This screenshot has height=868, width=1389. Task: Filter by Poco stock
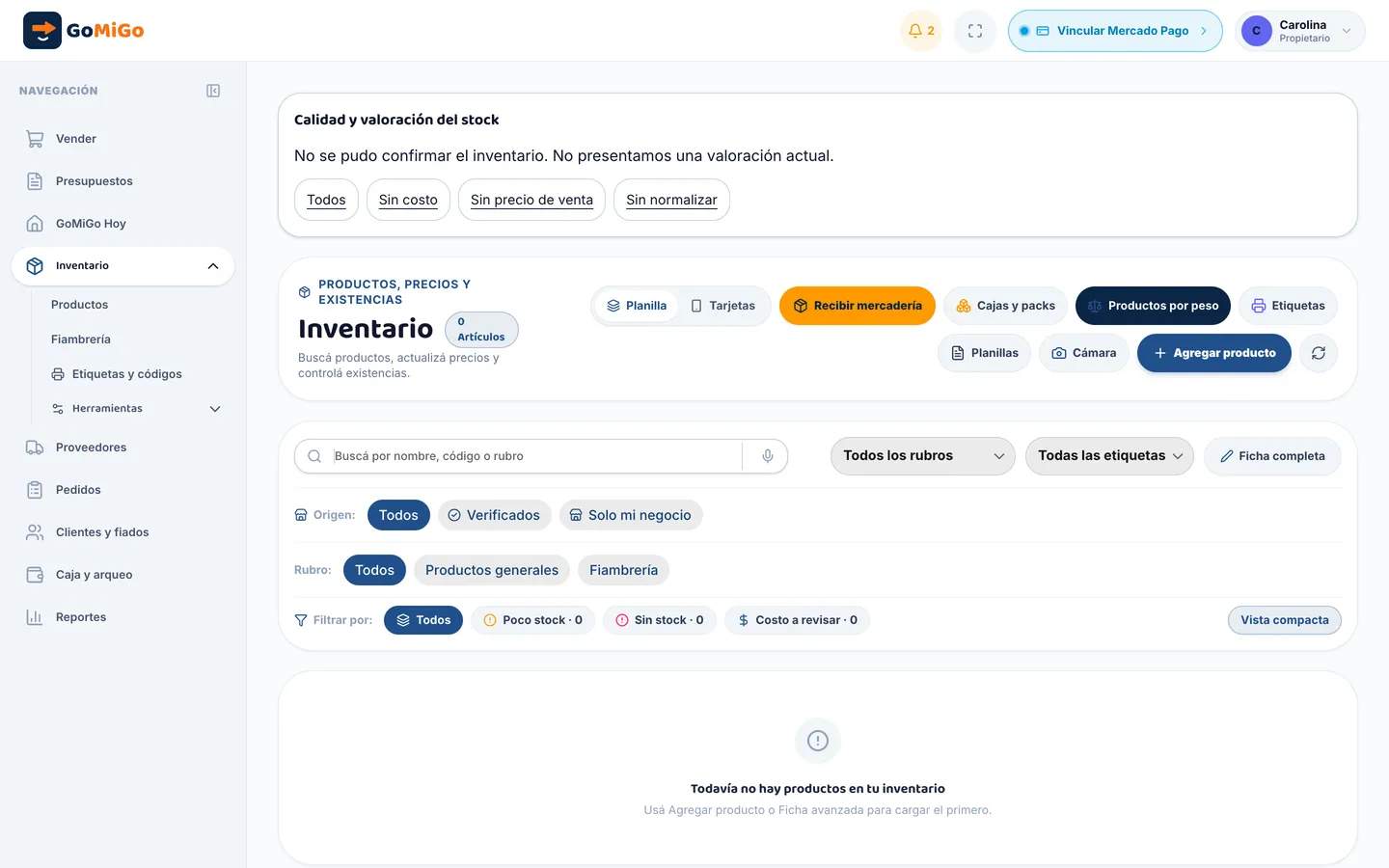tap(532, 620)
